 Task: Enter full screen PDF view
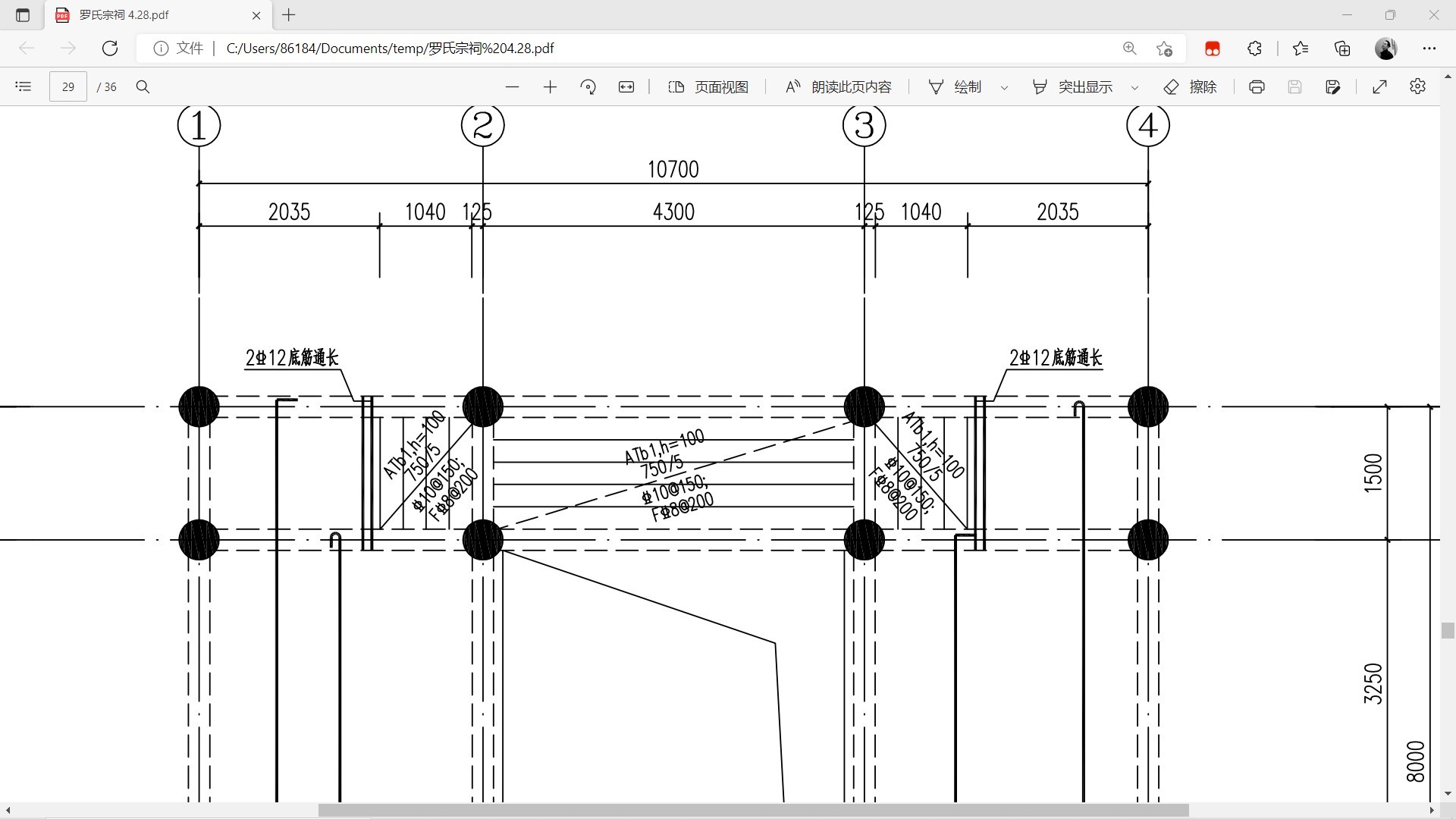coord(1380,86)
